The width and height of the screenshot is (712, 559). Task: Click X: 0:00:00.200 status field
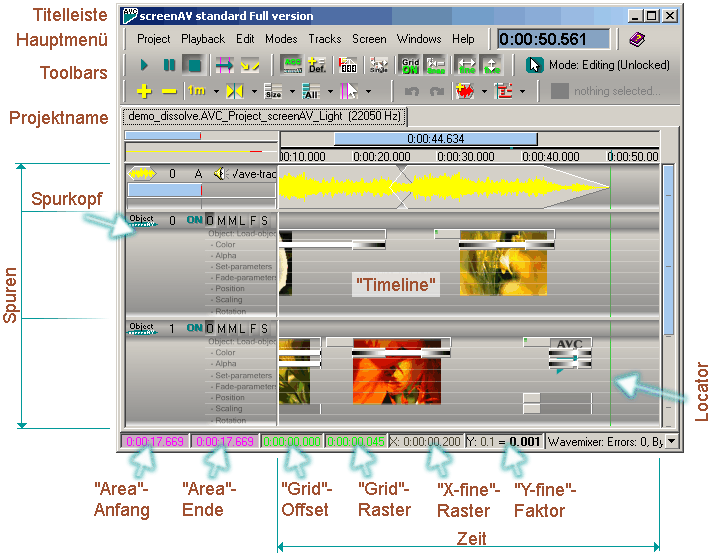[425, 441]
